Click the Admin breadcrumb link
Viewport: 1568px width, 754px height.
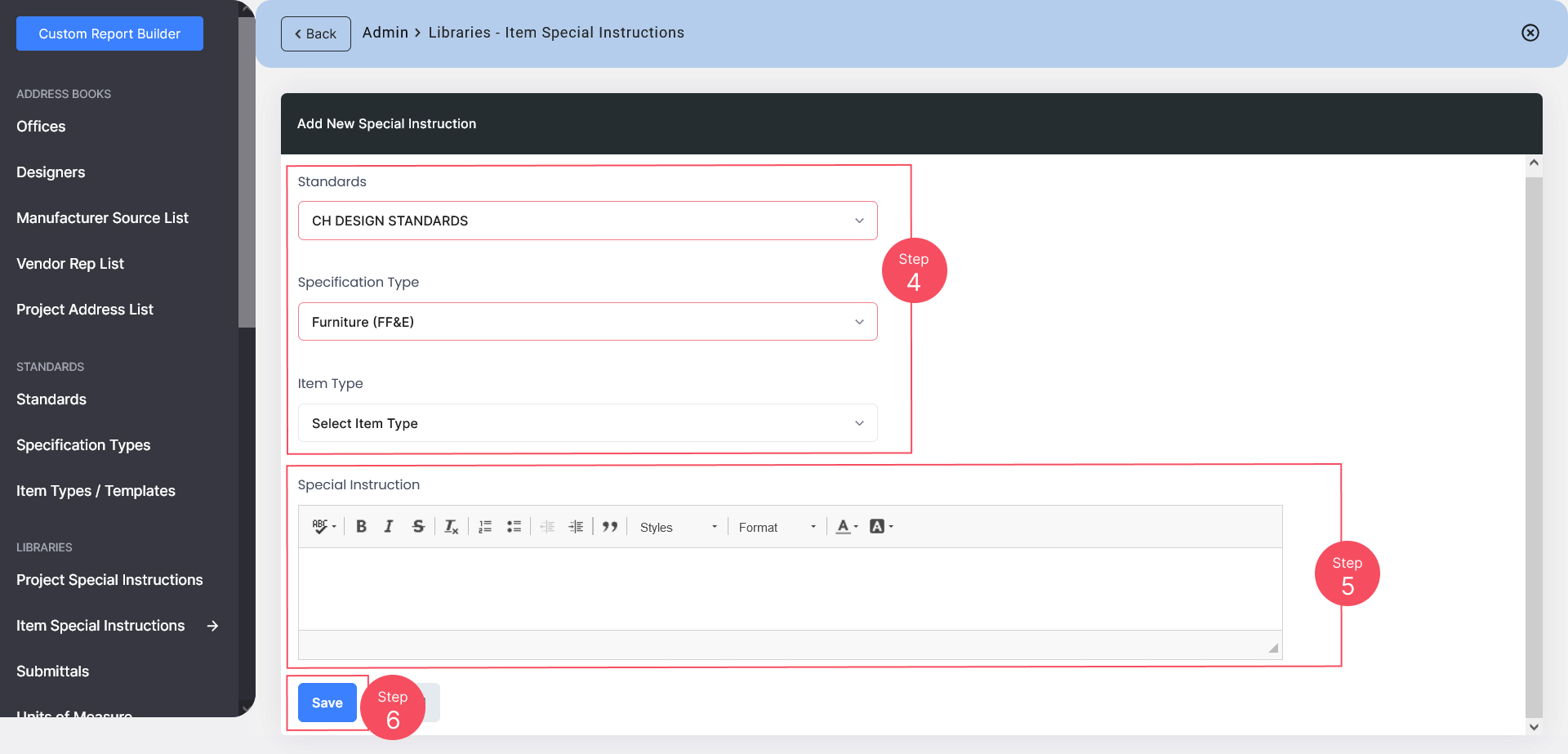coord(385,33)
